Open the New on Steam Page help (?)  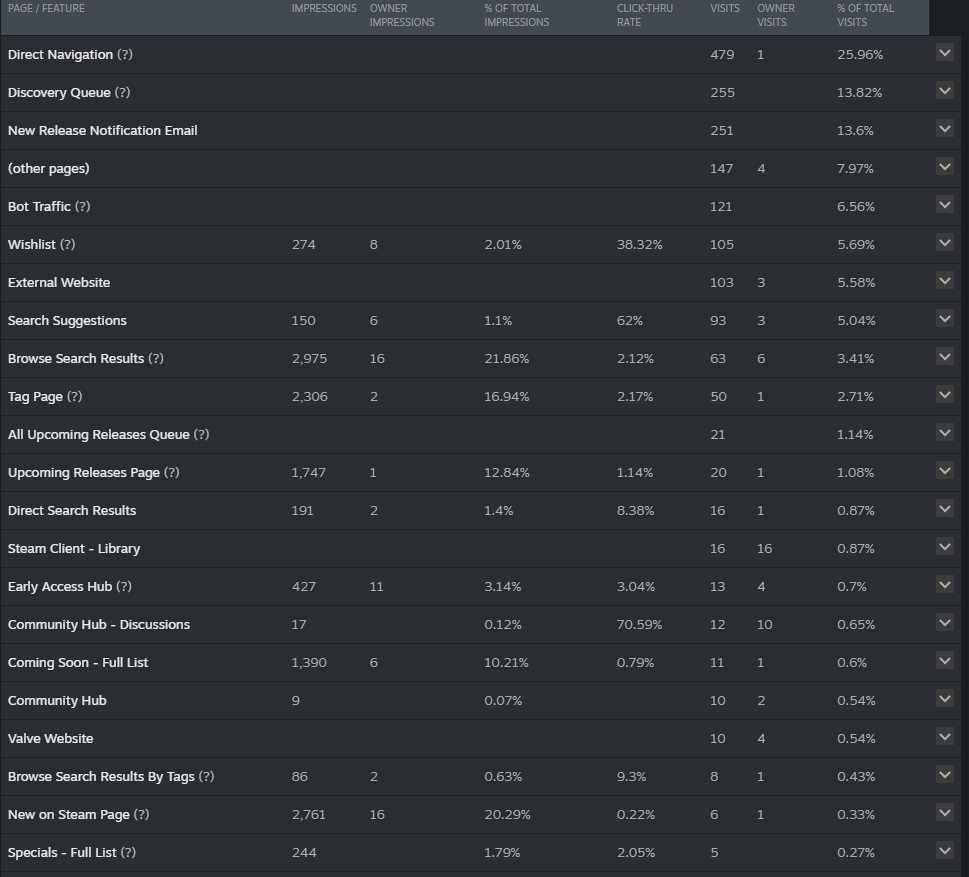[142, 815]
